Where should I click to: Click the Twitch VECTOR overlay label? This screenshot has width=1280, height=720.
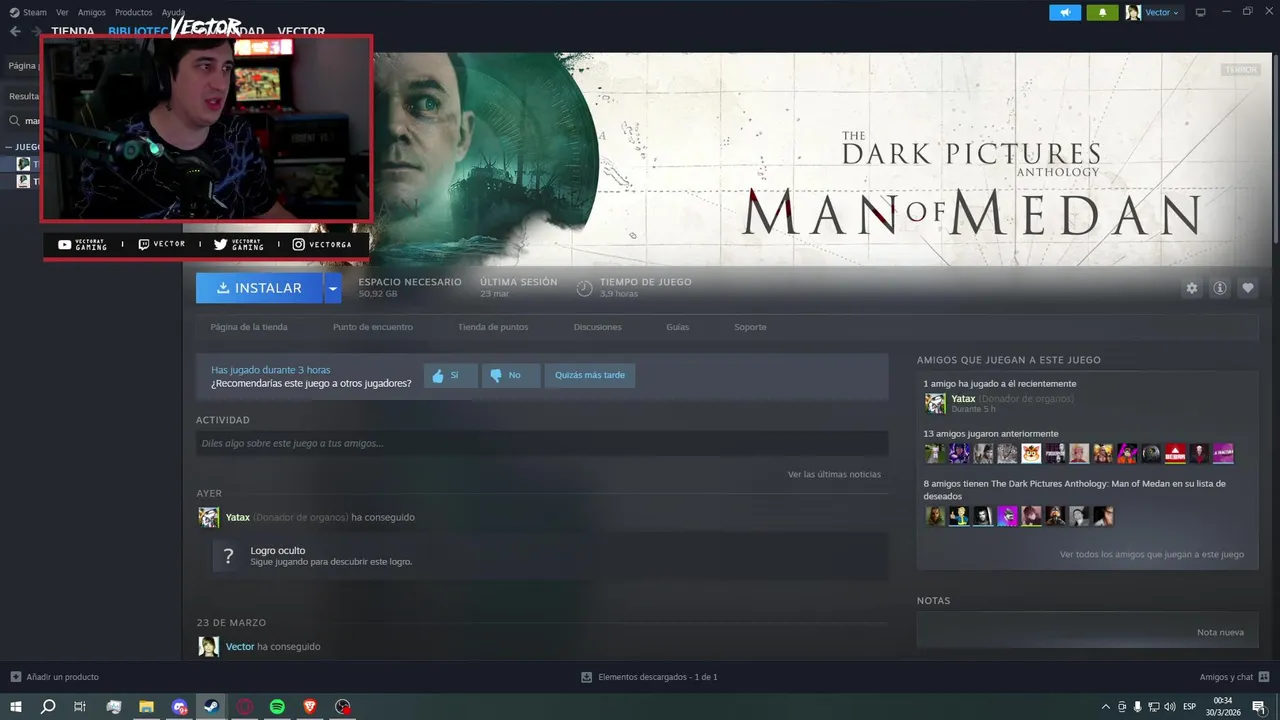(x=162, y=244)
